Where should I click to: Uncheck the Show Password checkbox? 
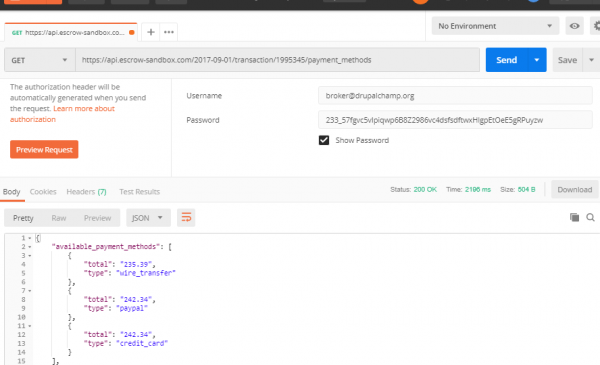tap(324, 140)
